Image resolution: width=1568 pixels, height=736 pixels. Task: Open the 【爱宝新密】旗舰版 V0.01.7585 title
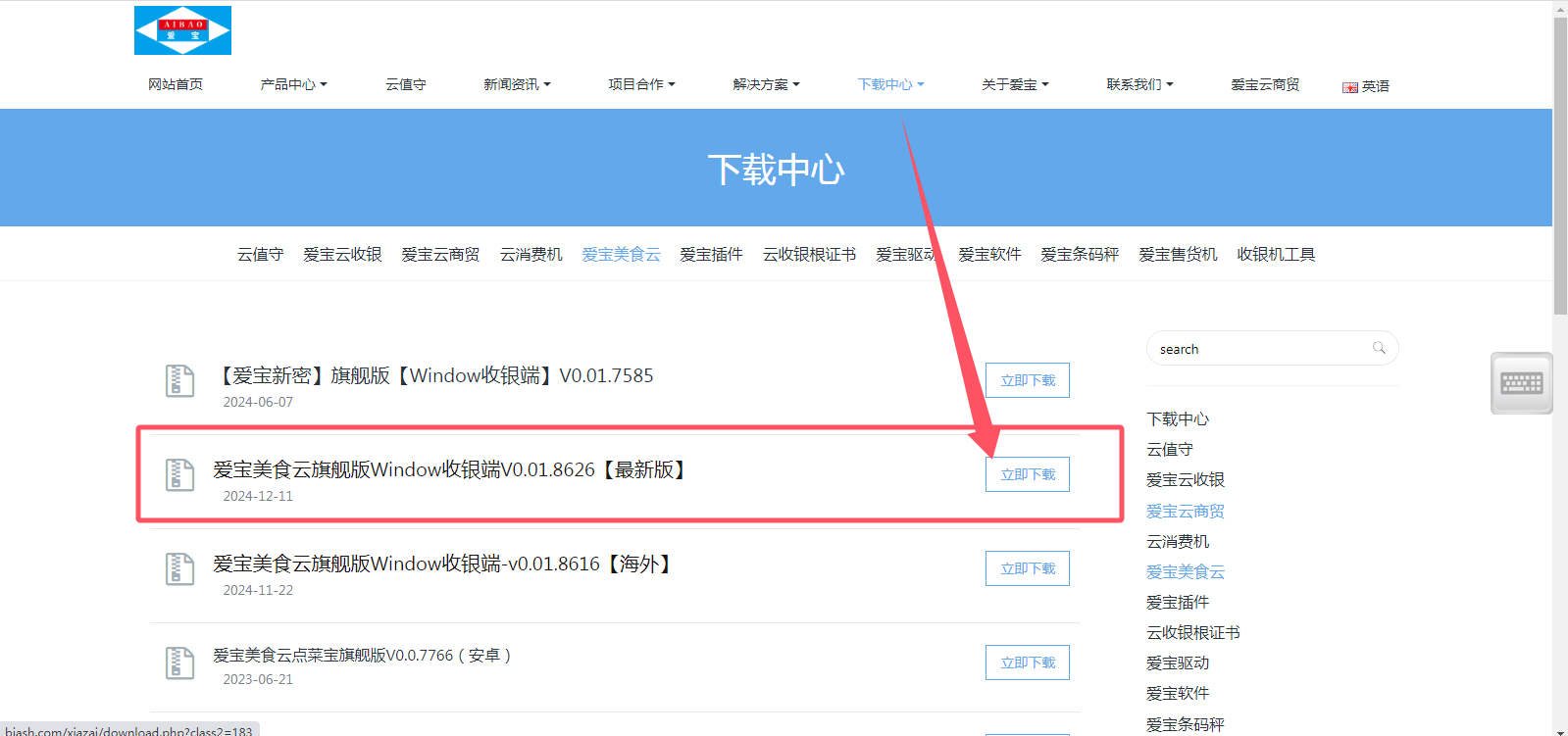pyautogui.click(x=433, y=375)
